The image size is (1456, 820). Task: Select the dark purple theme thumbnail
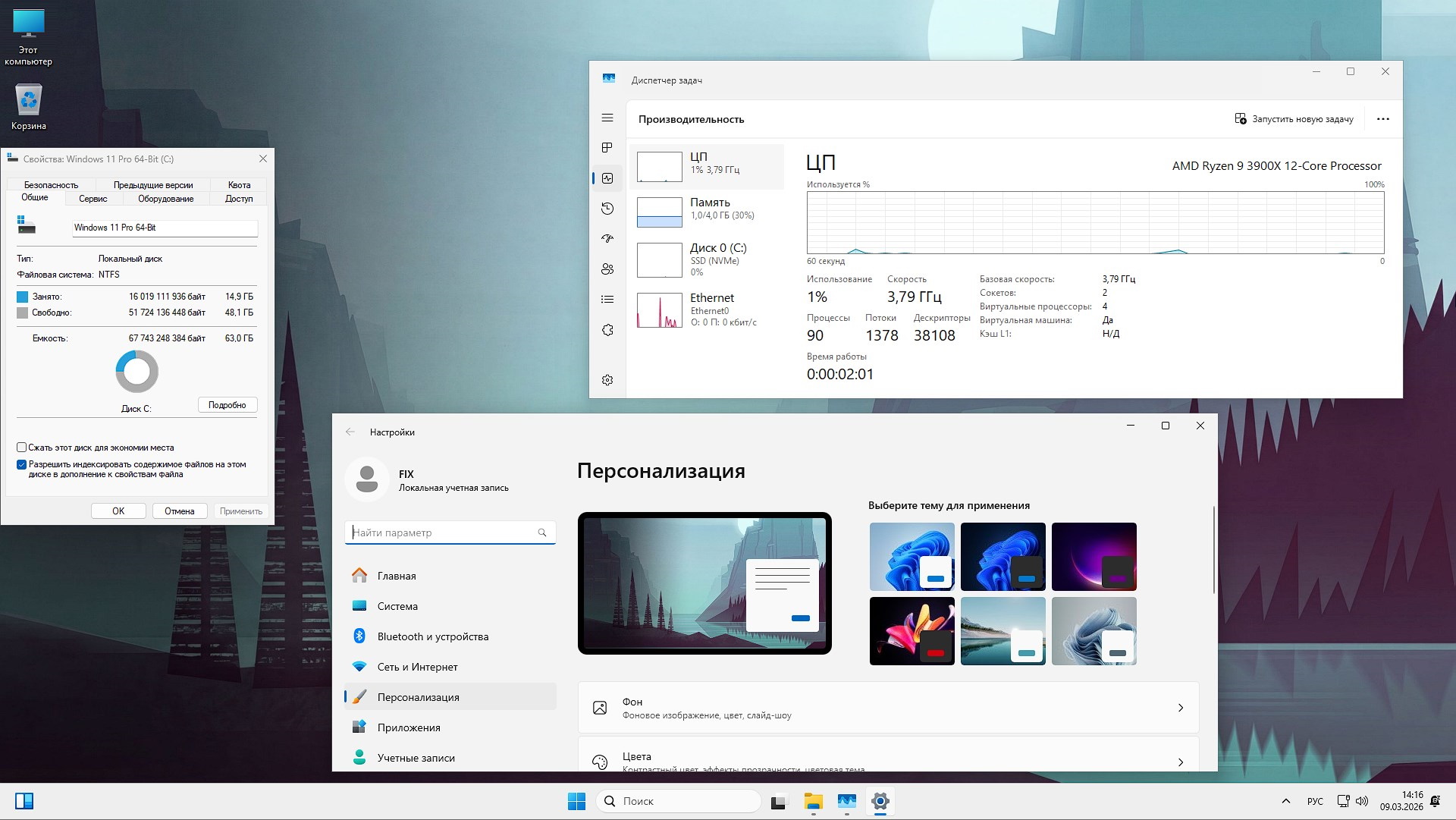click(x=1094, y=556)
